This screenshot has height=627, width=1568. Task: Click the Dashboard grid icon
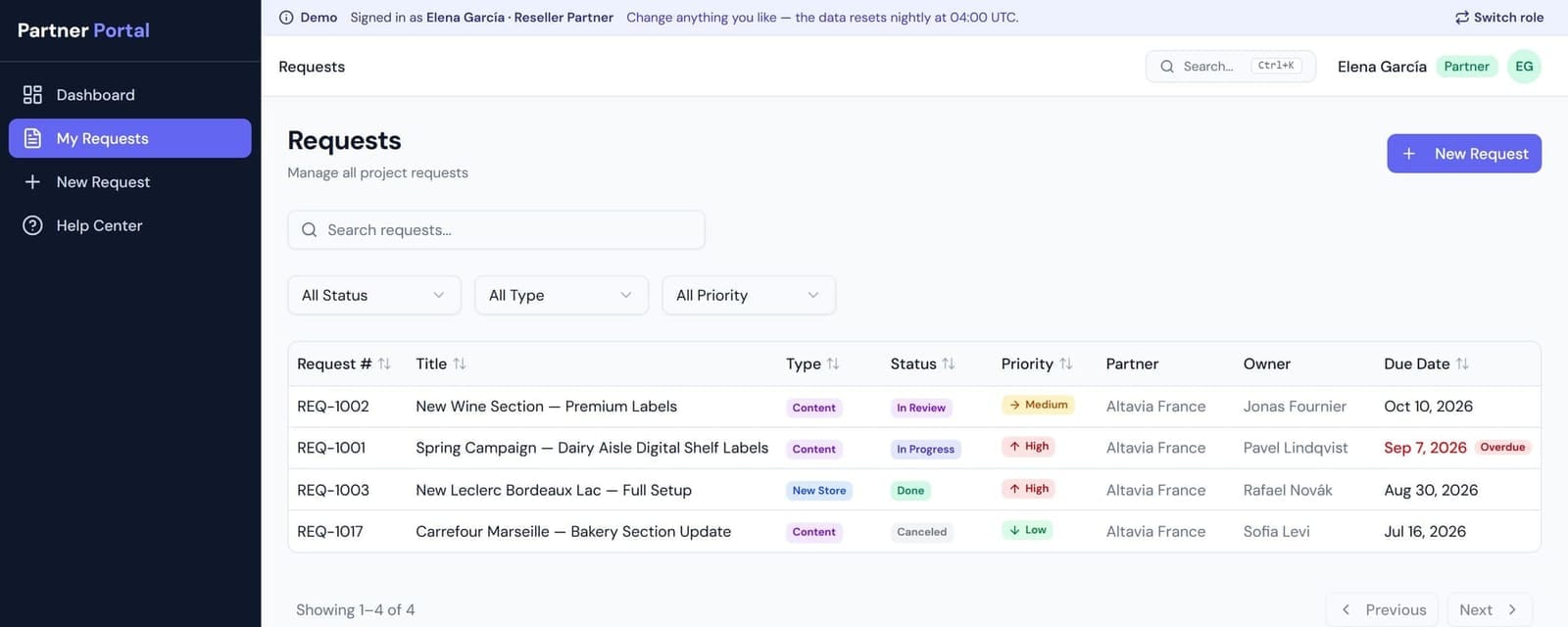tap(32, 95)
